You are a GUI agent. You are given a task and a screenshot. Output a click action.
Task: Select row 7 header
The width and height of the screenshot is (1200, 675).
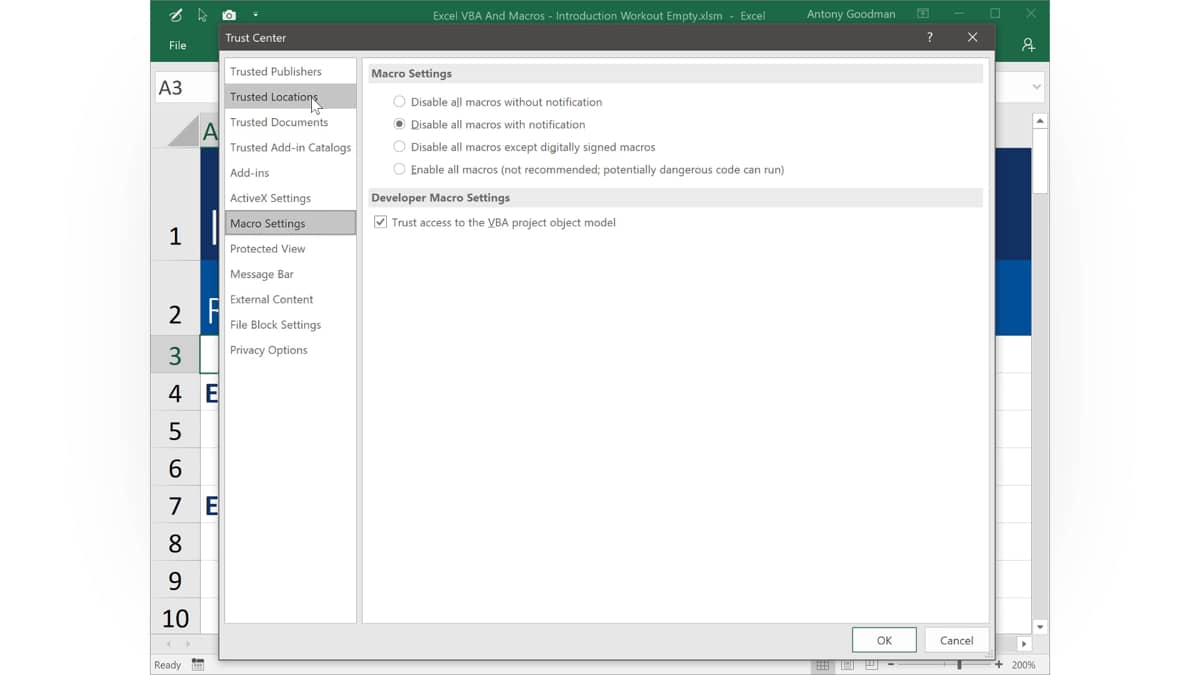click(x=175, y=506)
